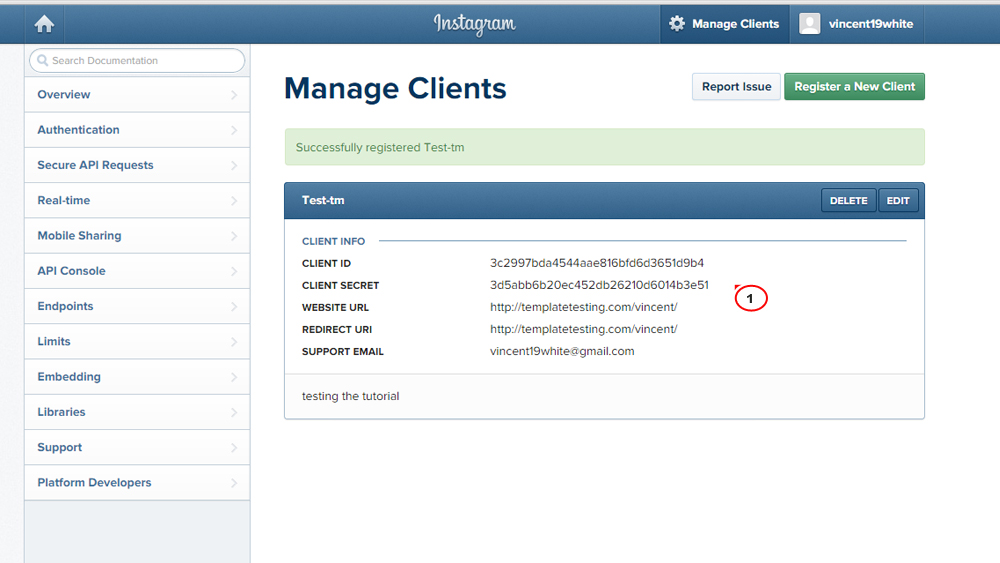Click chevron next to API Console
Screen dimensions: 1000x563
point(234,272)
